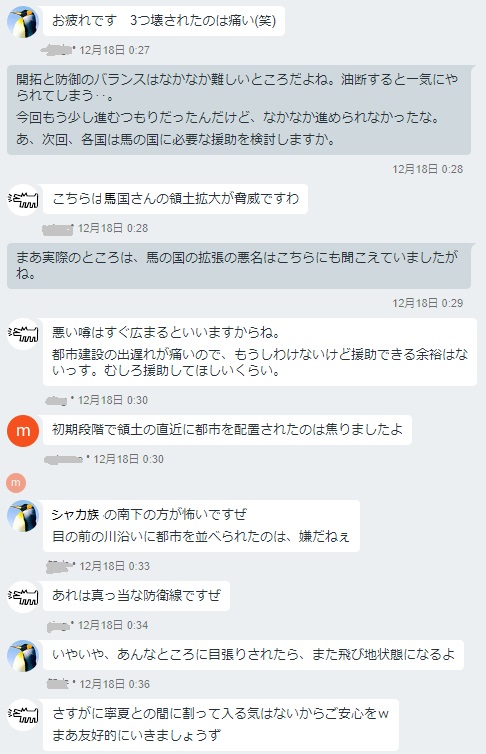Click small faded m read-receipt avatar
The width and height of the screenshot is (486, 754).
point(16,482)
